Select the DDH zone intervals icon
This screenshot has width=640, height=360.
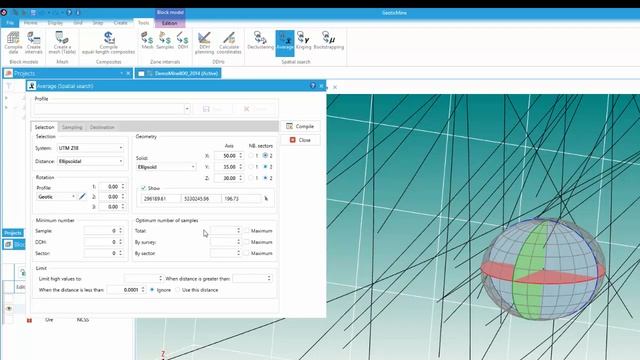[x=183, y=40]
